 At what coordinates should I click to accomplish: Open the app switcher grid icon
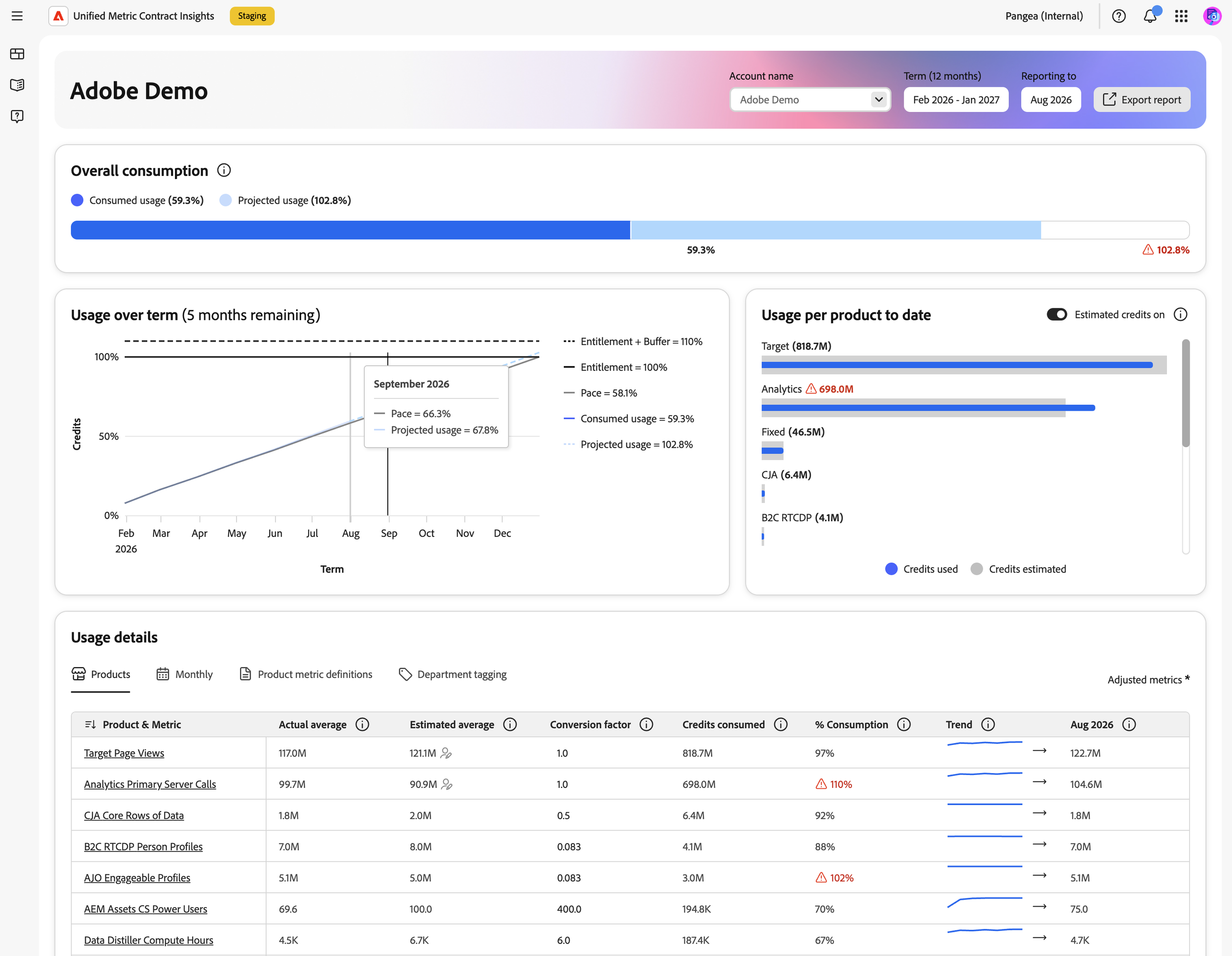[1181, 16]
